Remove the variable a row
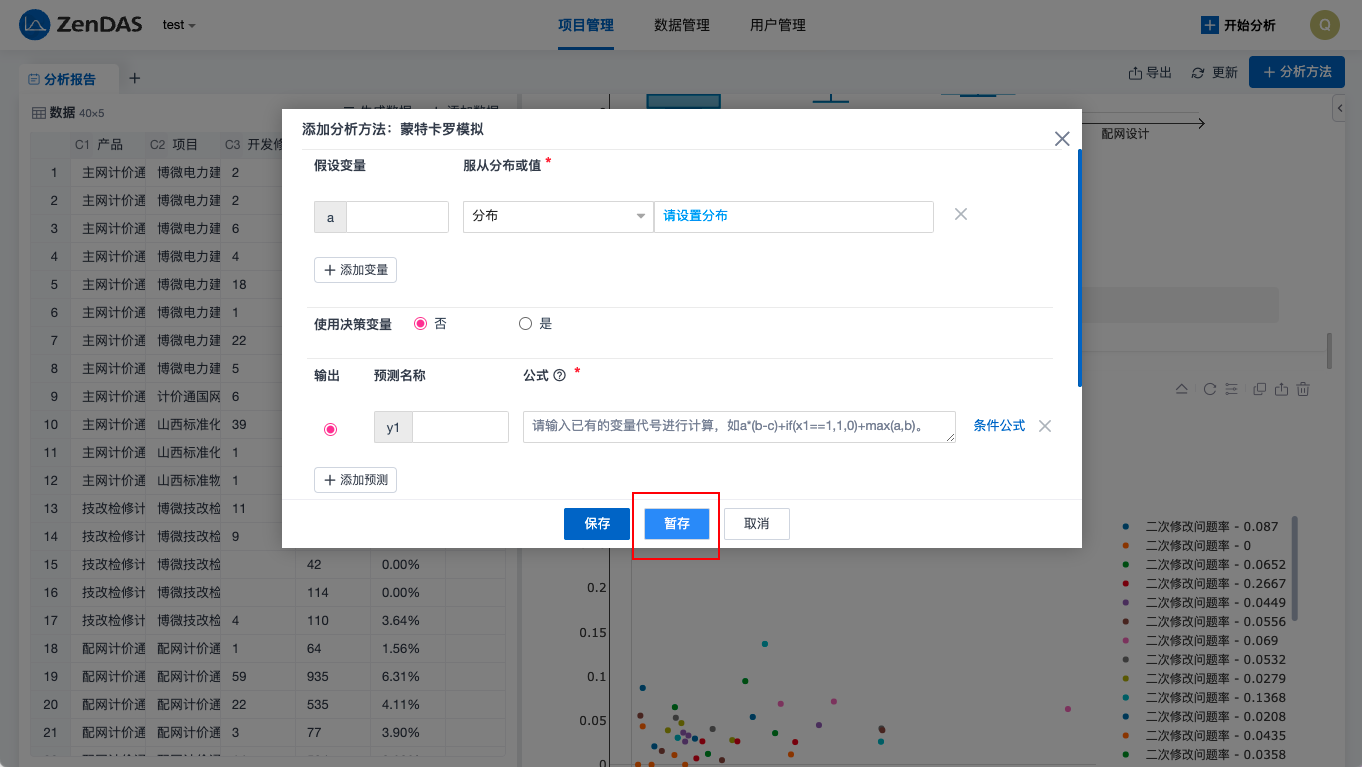 [x=960, y=214]
